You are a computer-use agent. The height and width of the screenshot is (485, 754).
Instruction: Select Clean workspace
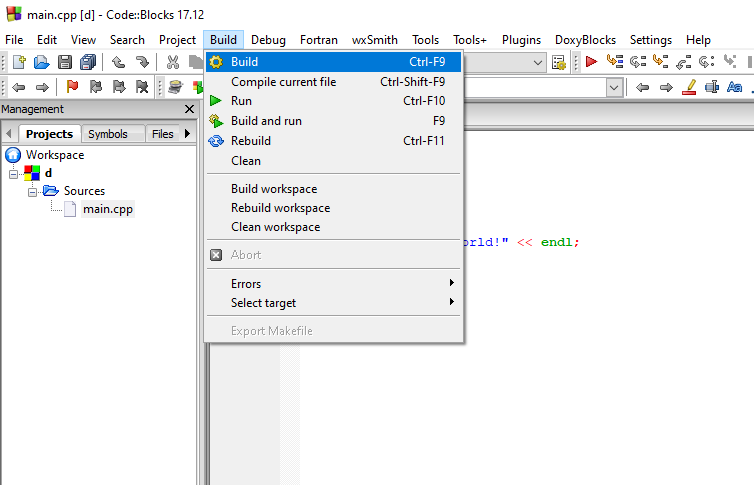point(333,227)
